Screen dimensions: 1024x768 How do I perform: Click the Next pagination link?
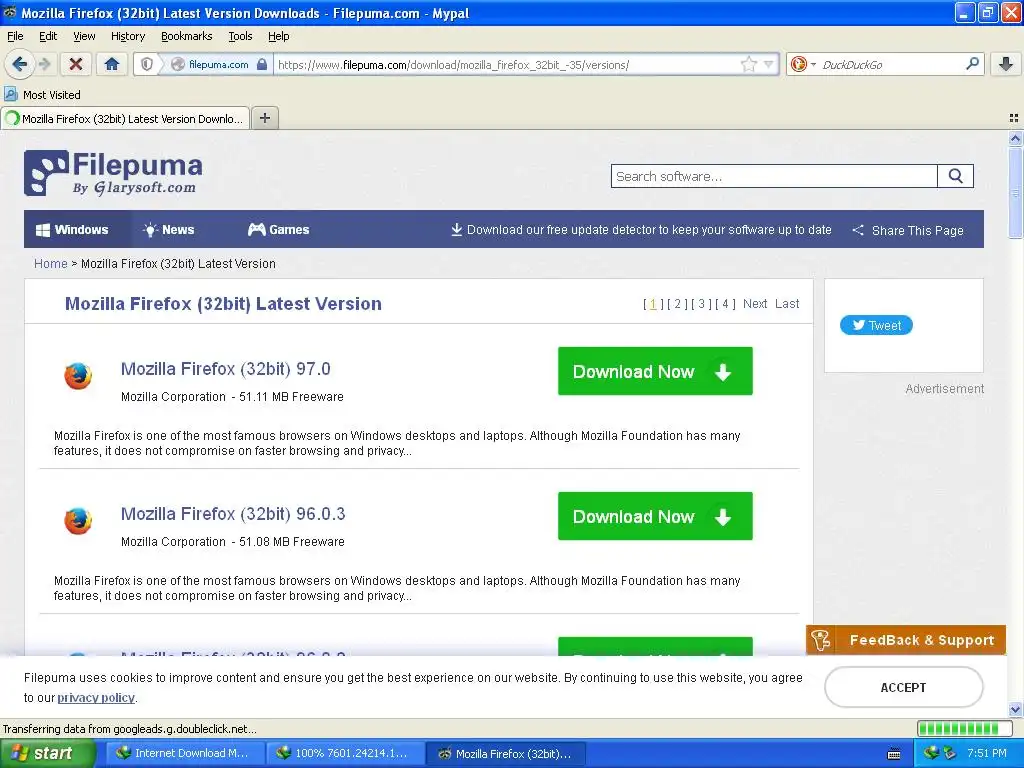pos(755,304)
